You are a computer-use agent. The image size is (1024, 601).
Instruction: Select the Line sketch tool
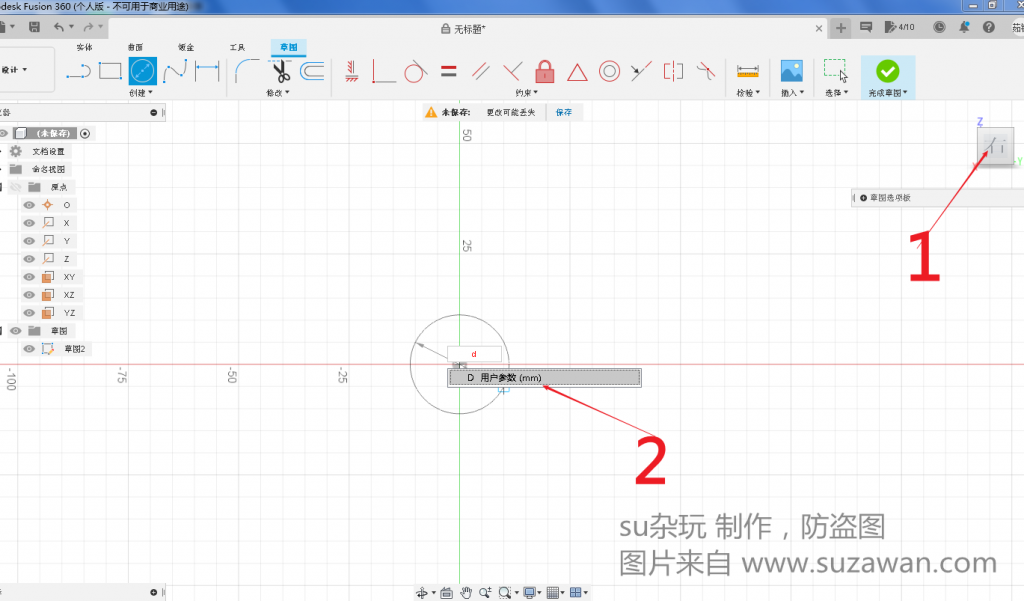pyautogui.click(x=78, y=71)
